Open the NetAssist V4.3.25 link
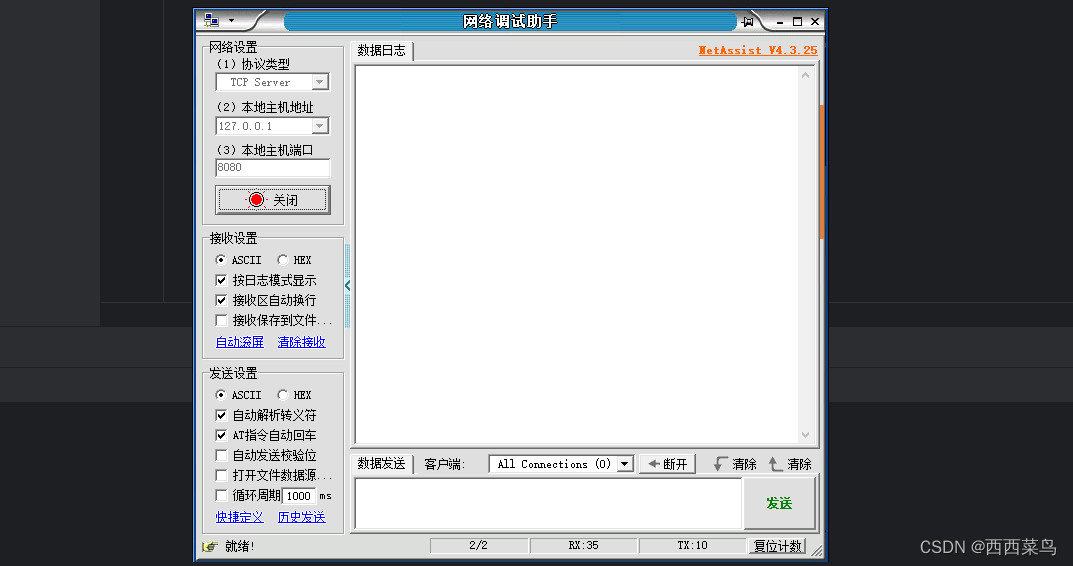Image resolution: width=1073 pixels, height=566 pixels. pos(758,50)
